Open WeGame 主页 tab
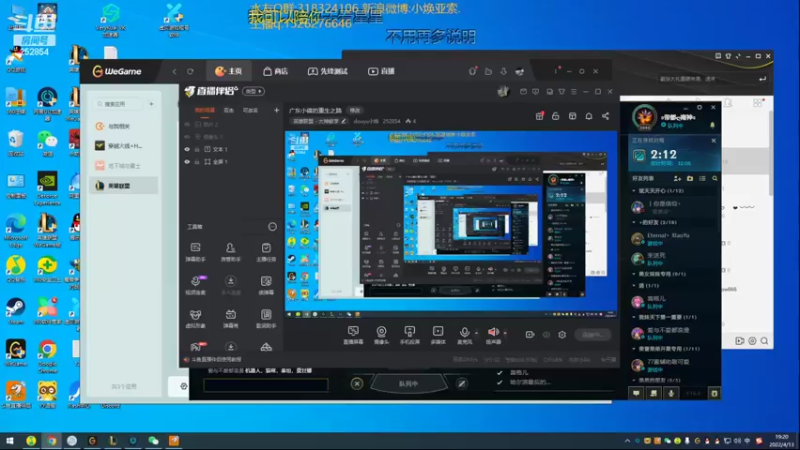 pyautogui.click(x=229, y=71)
